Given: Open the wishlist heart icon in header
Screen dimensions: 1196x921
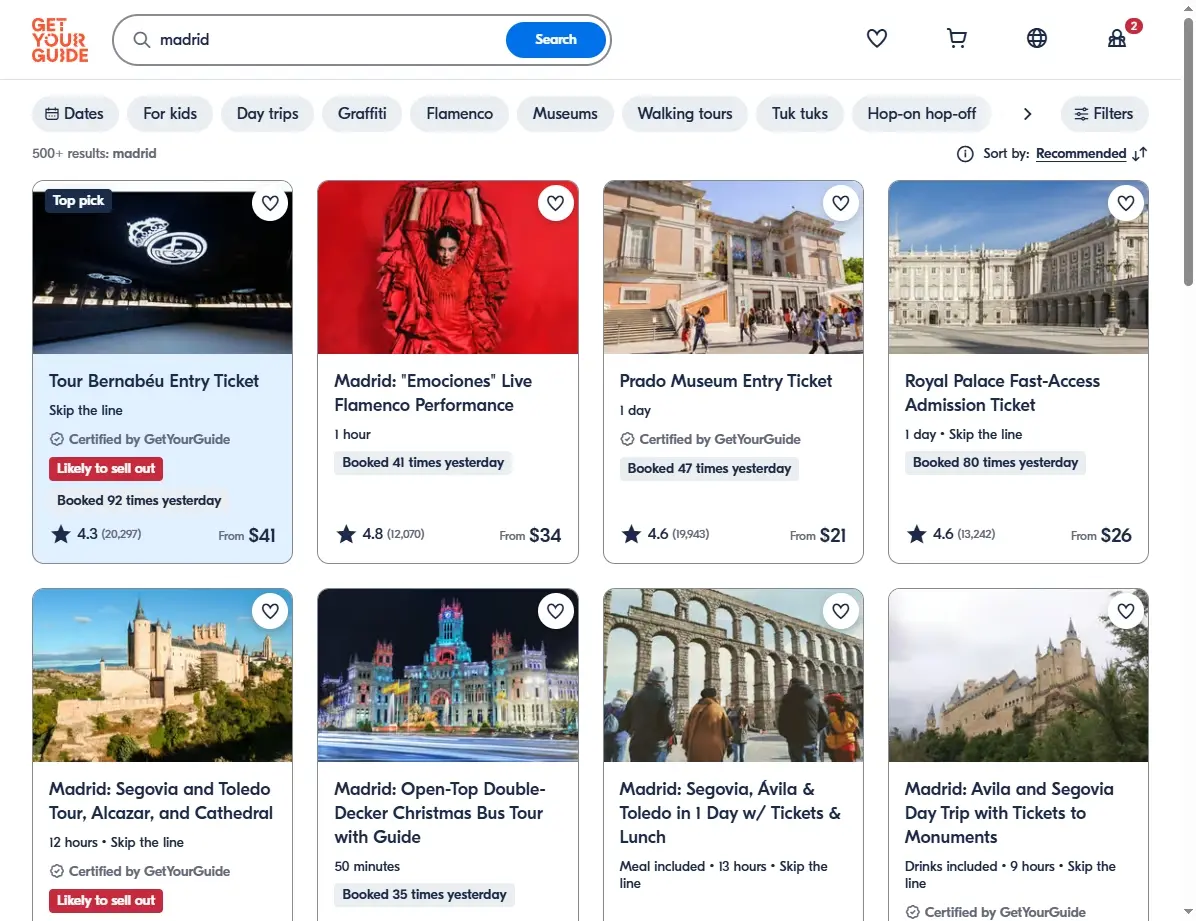Looking at the screenshot, I should (x=876, y=38).
